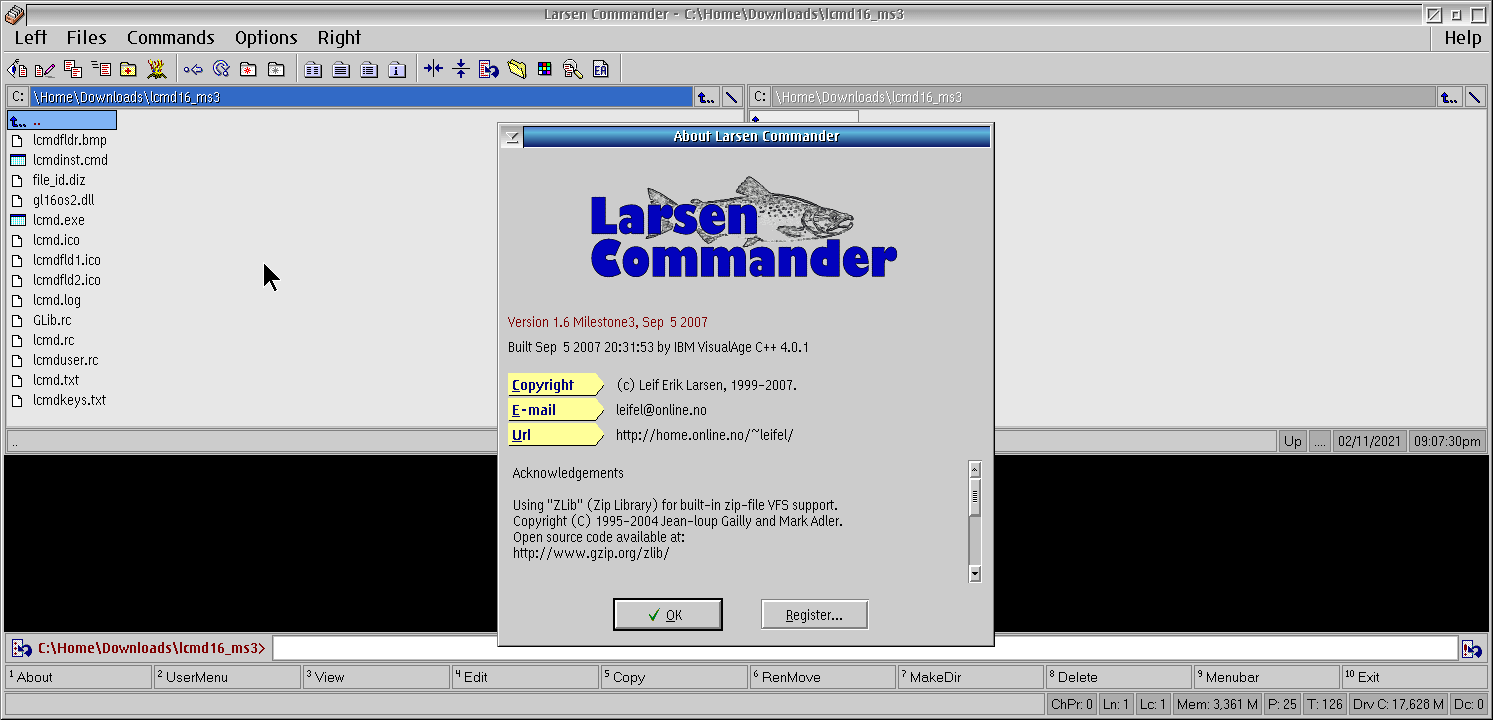Click the View file eye toolbar icon
The width and height of the screenshot is (1493, 720).
17,69
